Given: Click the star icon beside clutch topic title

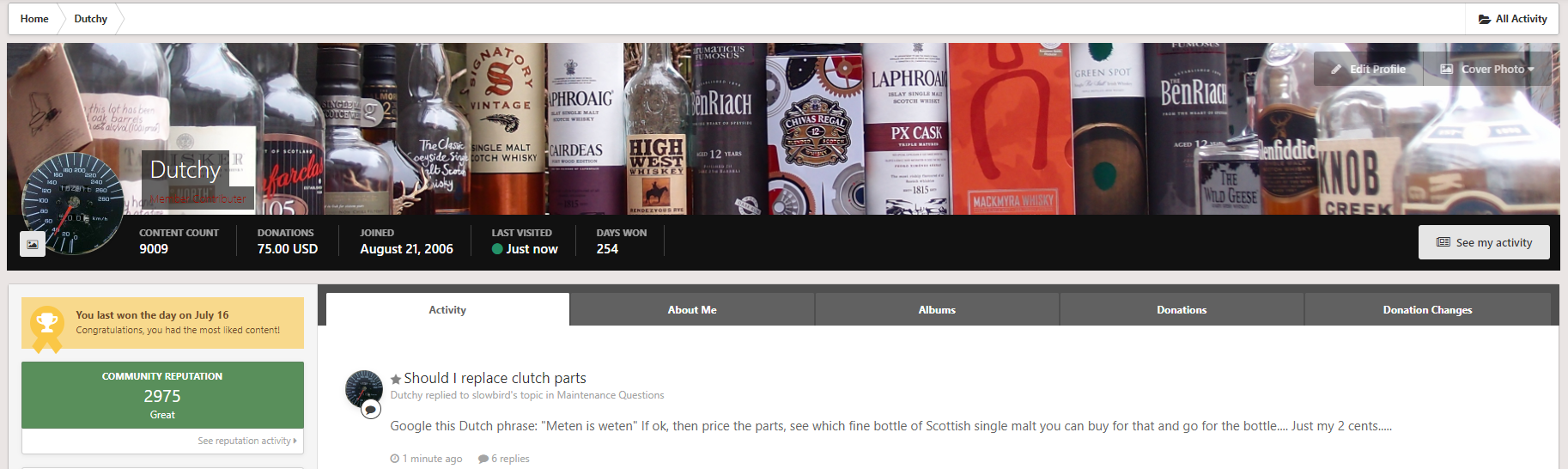Looking at the screenshot, I should 396,379.
